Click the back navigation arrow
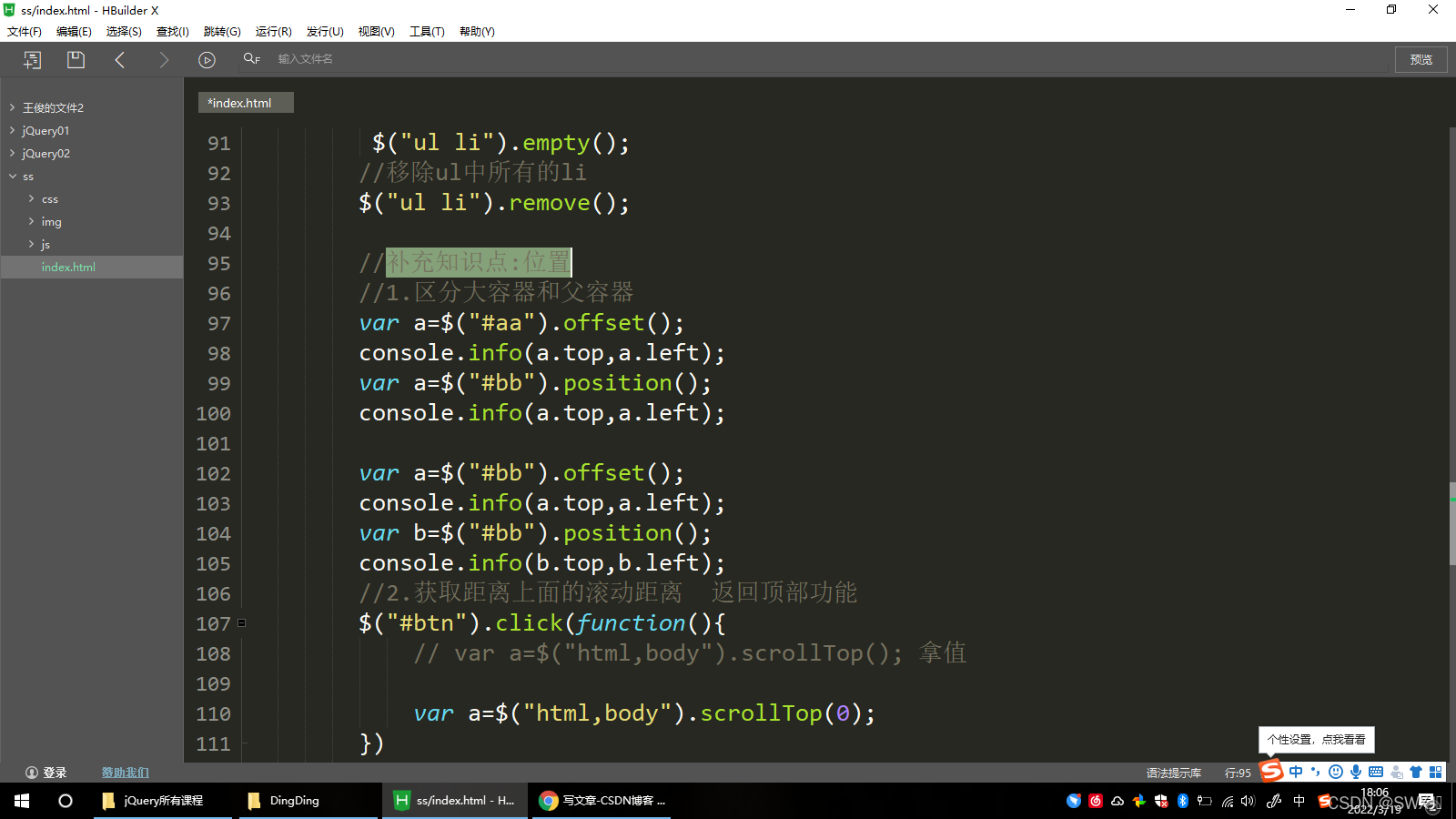Viewport: 1456px width, 819px height. pos(120,59)
